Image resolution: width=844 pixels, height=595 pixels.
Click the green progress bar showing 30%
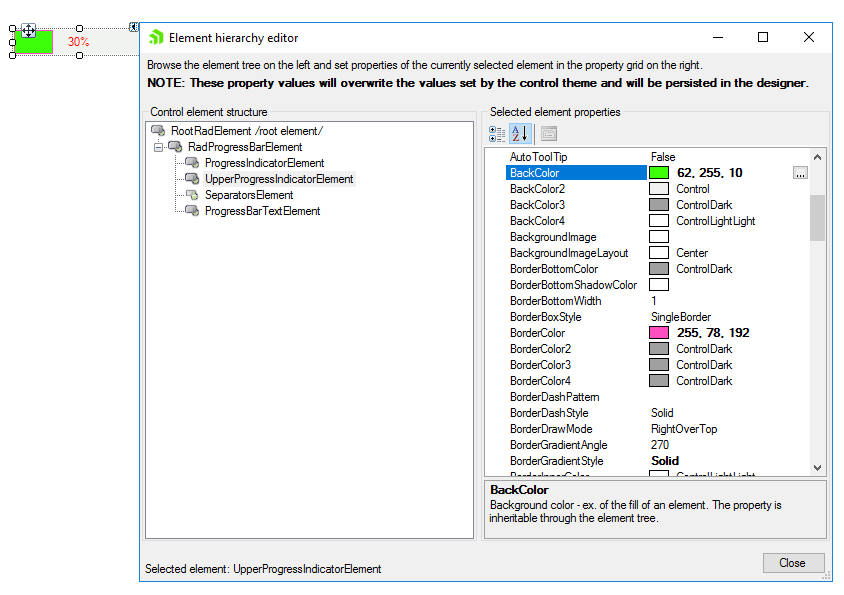click(x=33, y=42)
